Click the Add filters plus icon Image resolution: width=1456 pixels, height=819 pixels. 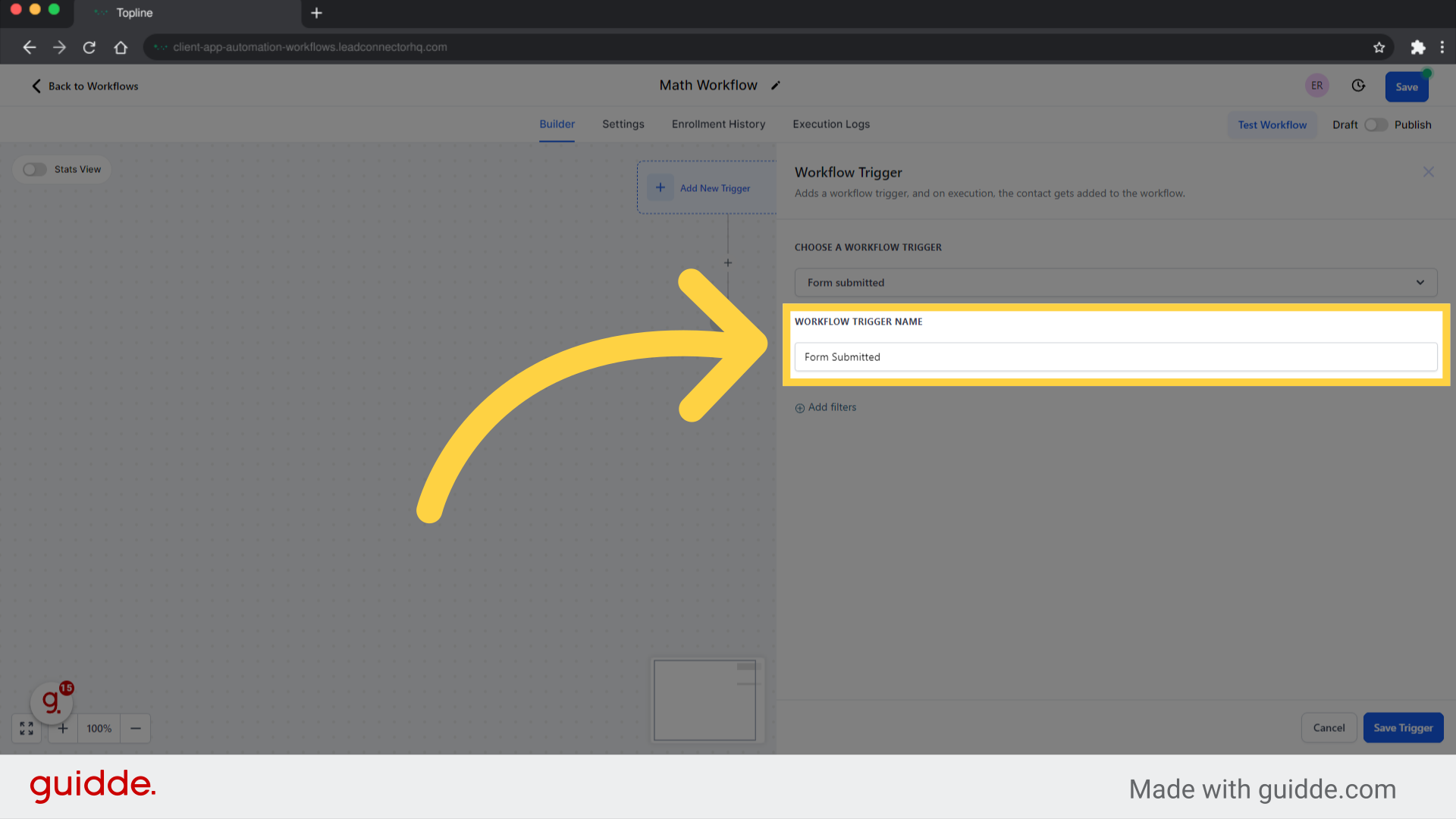800,407
